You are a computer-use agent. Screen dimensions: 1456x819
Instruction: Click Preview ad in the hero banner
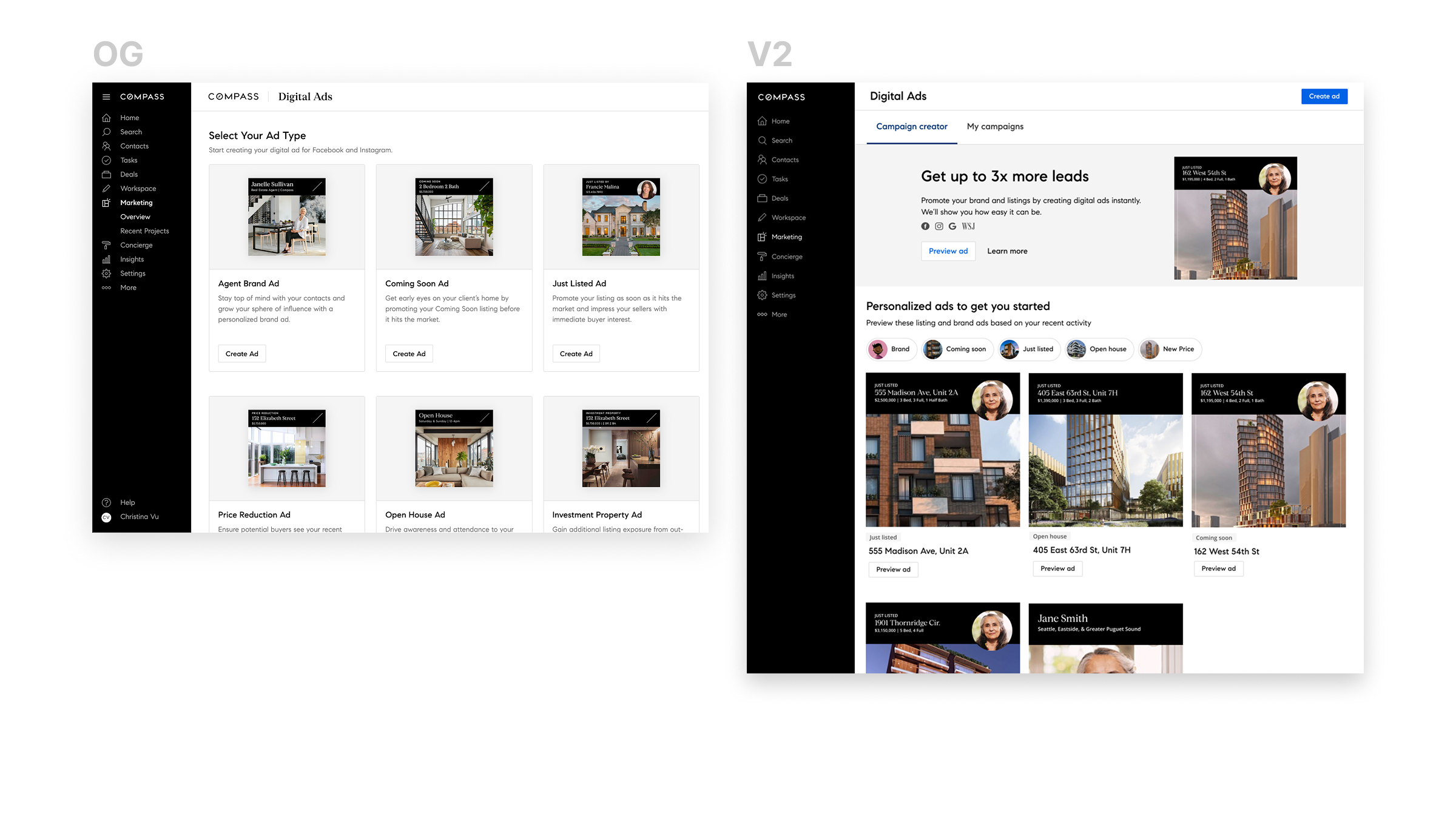pyautogui.click(x=948, y=251)
